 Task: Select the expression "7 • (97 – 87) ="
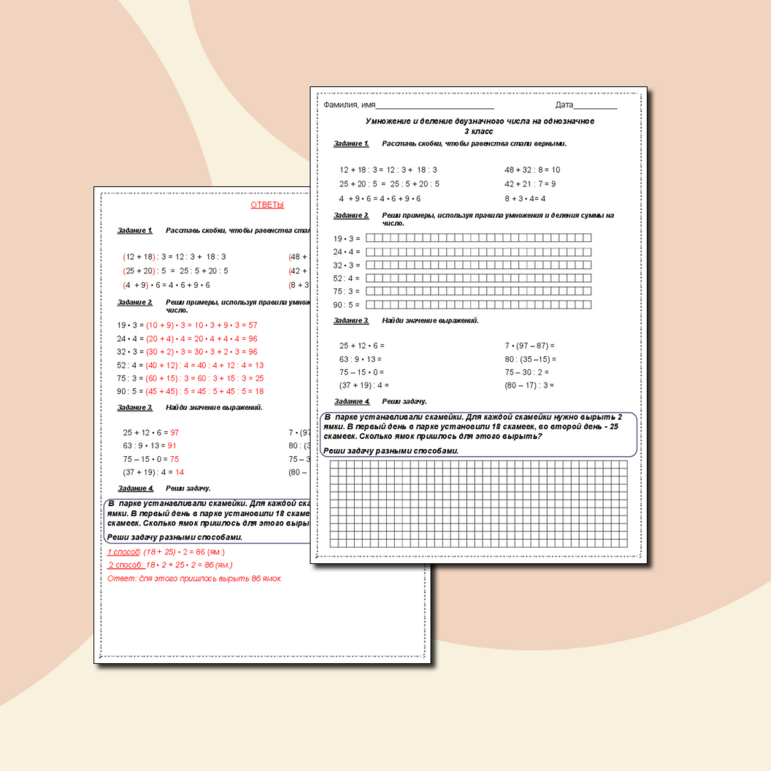[530, 345]
